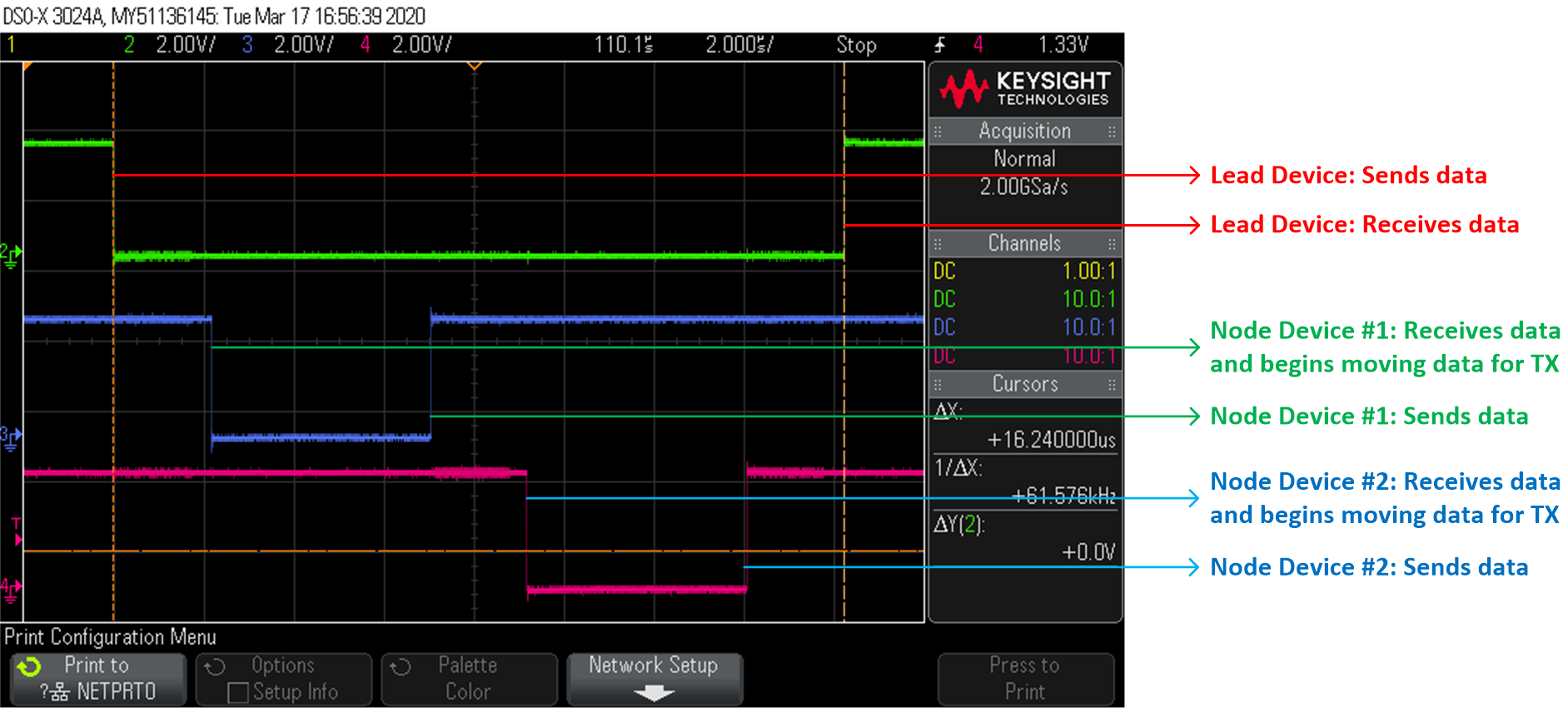Click the trigger level T marker
This screenshot has width=1568, height=708.
16,531
